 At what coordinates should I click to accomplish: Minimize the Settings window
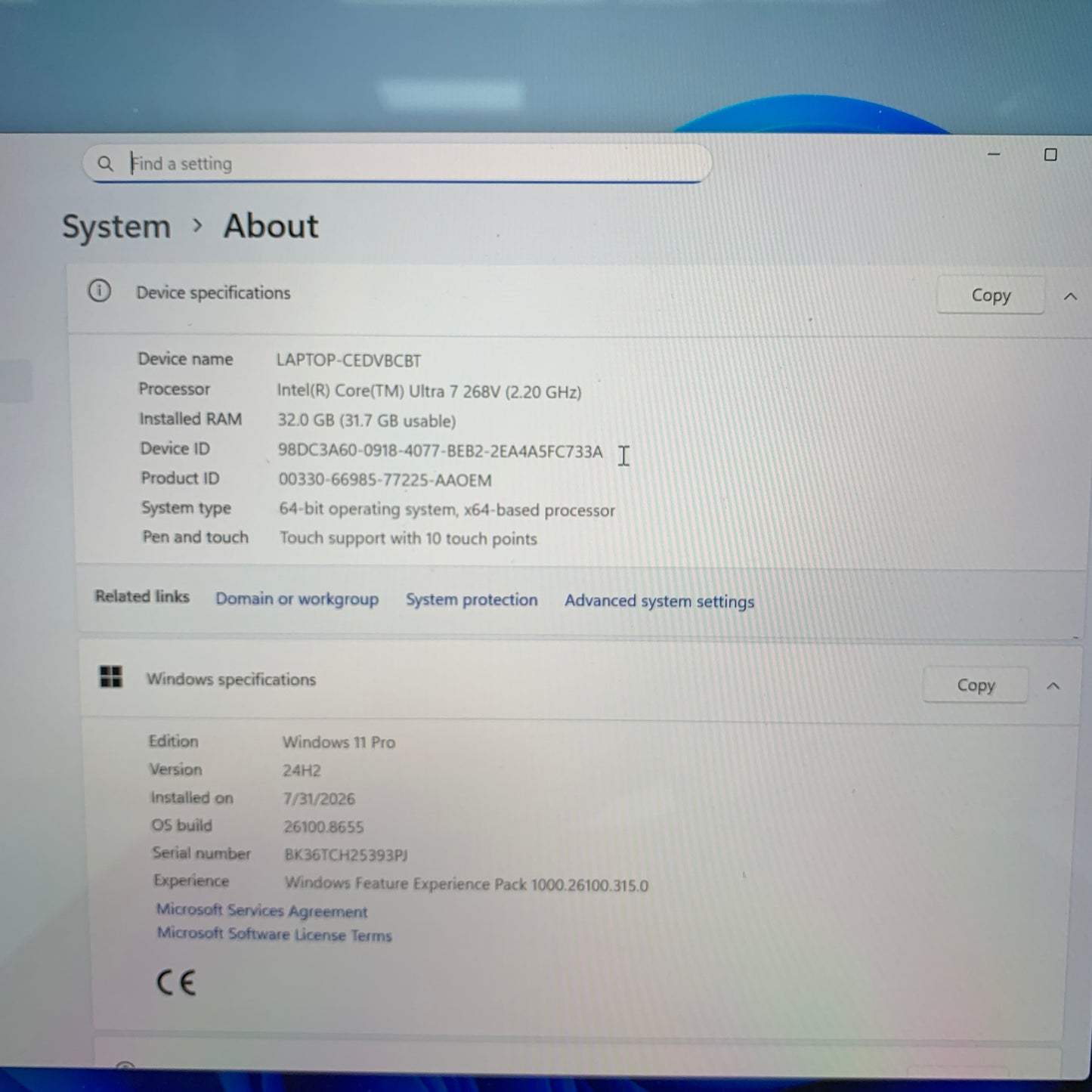click(x=994, y=154)
